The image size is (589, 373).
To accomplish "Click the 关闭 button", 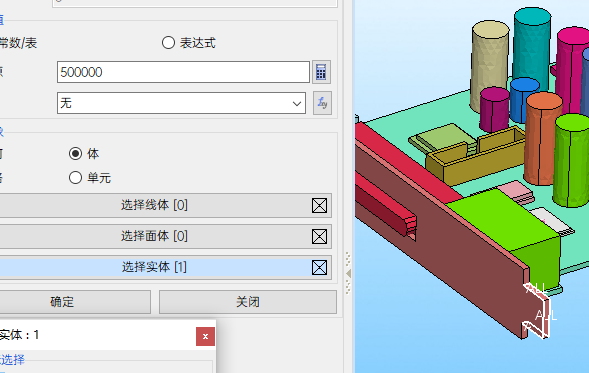I will tap(248, 302).
